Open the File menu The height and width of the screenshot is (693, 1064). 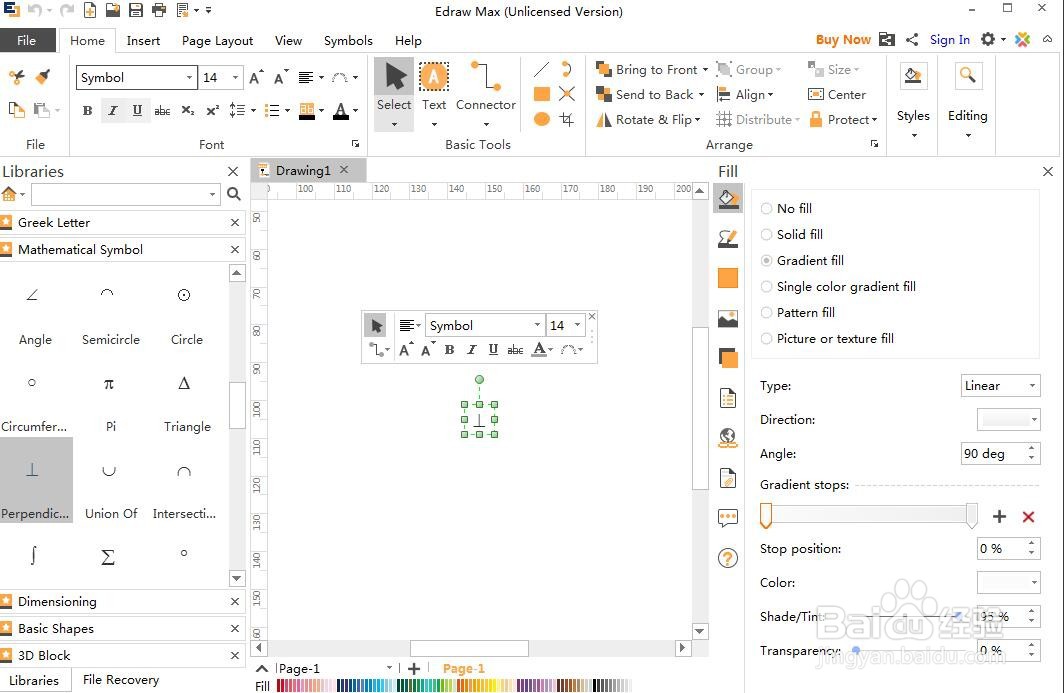coord(26,41)
